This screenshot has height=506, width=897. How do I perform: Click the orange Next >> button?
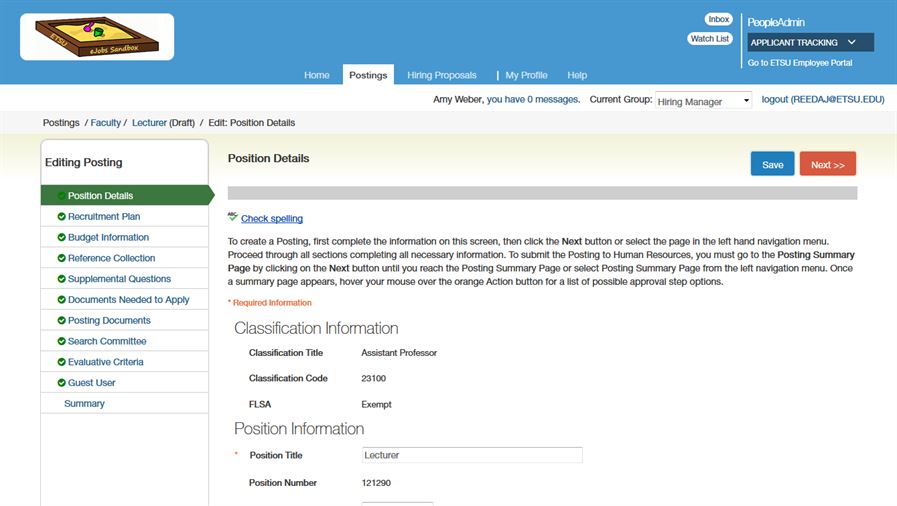pos(827,164)
